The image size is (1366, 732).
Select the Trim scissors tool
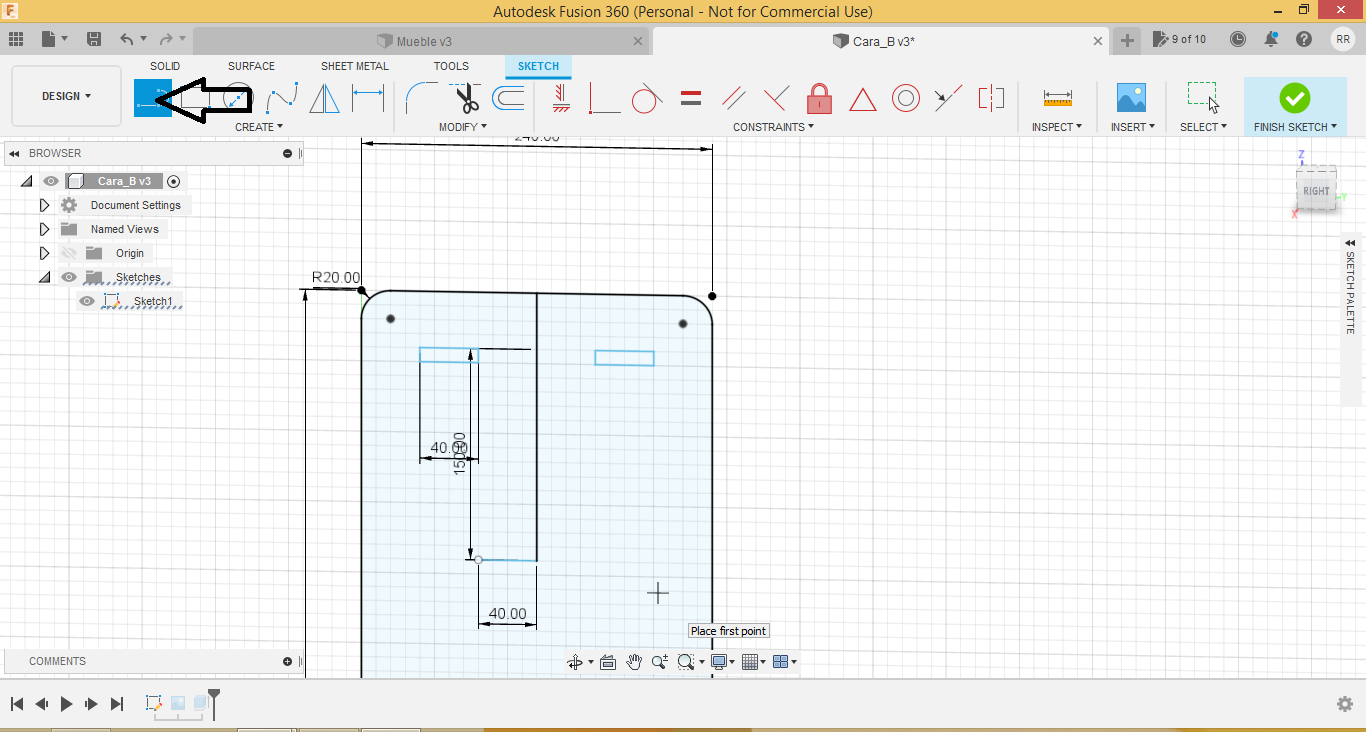[x=467, y=98]
